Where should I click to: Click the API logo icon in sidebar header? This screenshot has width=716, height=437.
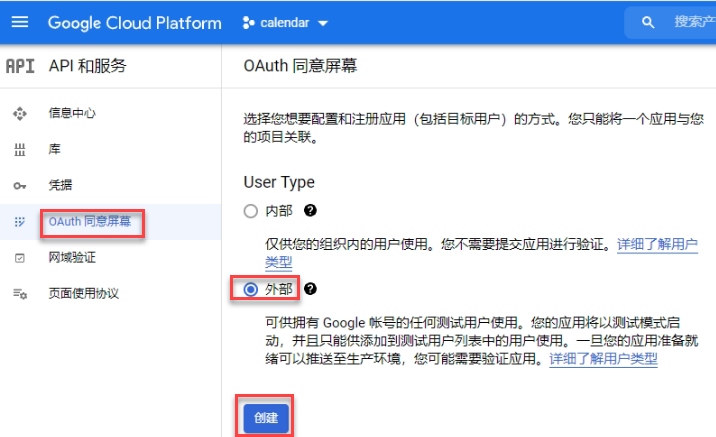pyautogui.click(x=20, y=66)
